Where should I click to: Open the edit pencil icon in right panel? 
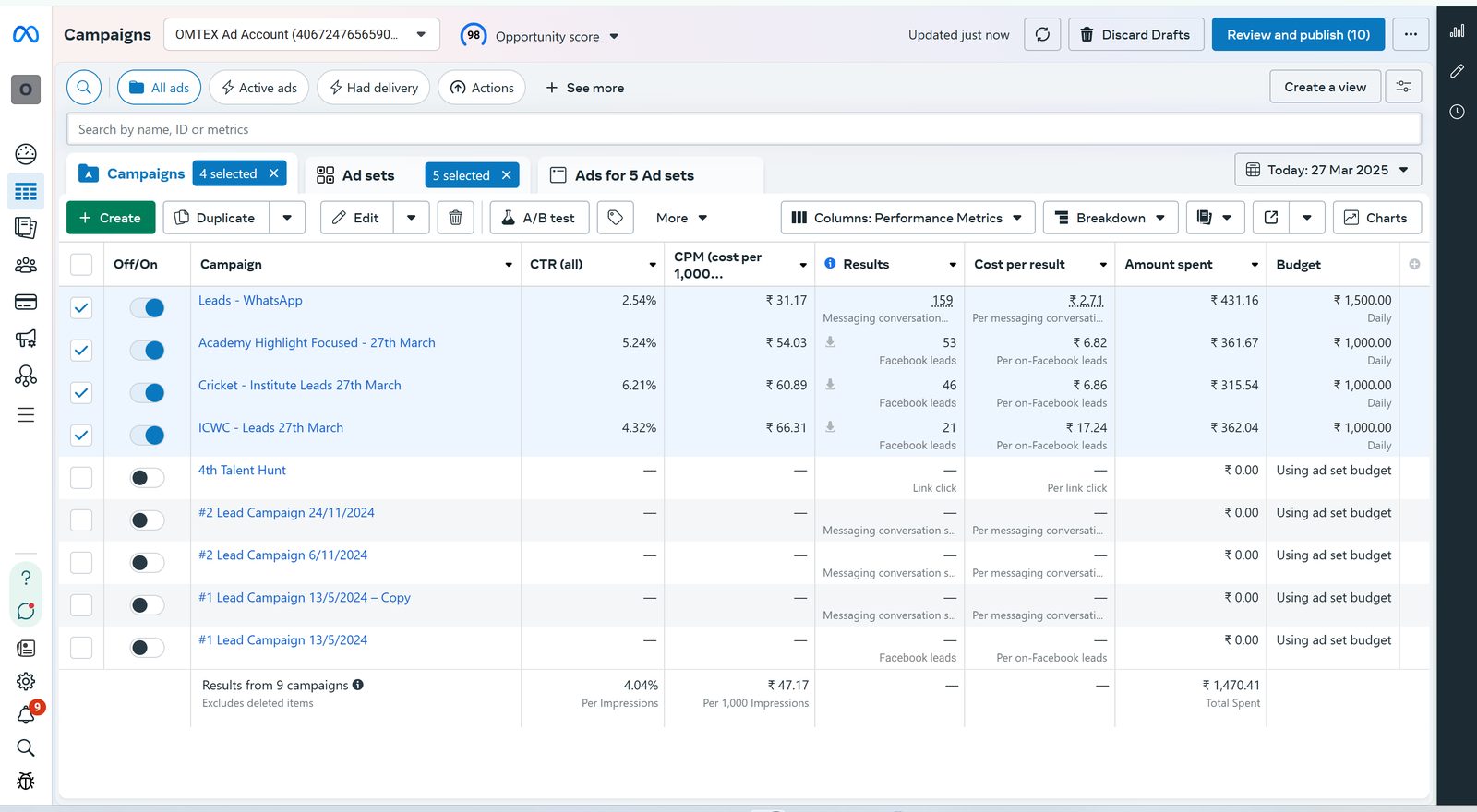(1457, 71)
